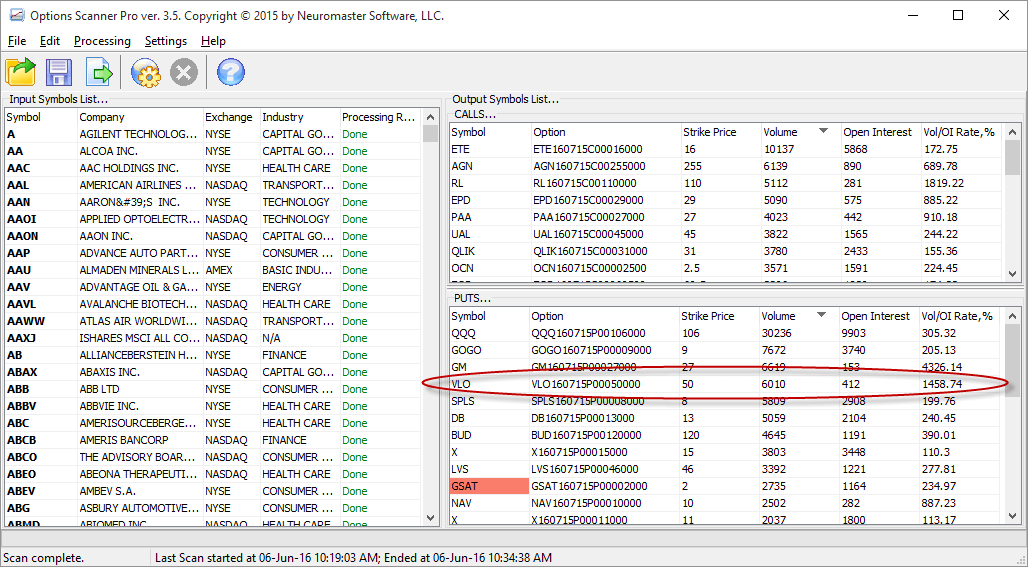Open the File menu
The width and height of the screenshot is (1028, 567).
(x=17, y=41)
